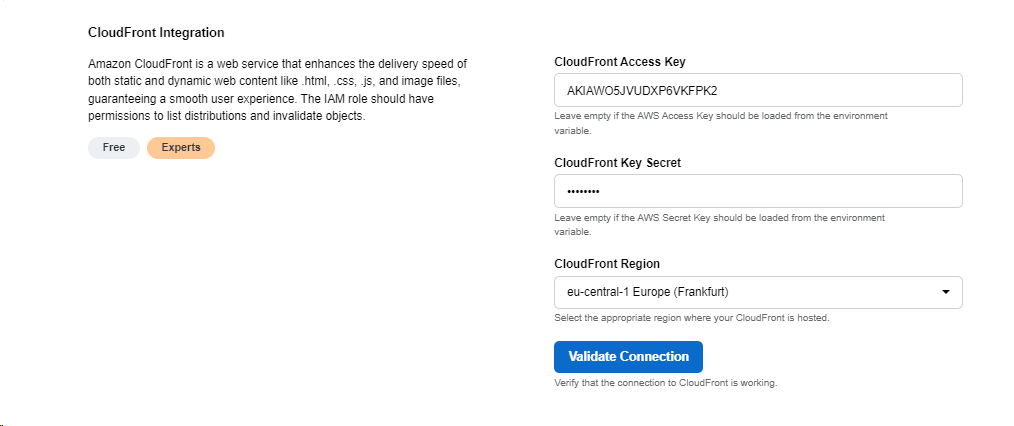Open the CloudFront Region select box
This screenshot has width=1014, height=426.
point(757,292)
